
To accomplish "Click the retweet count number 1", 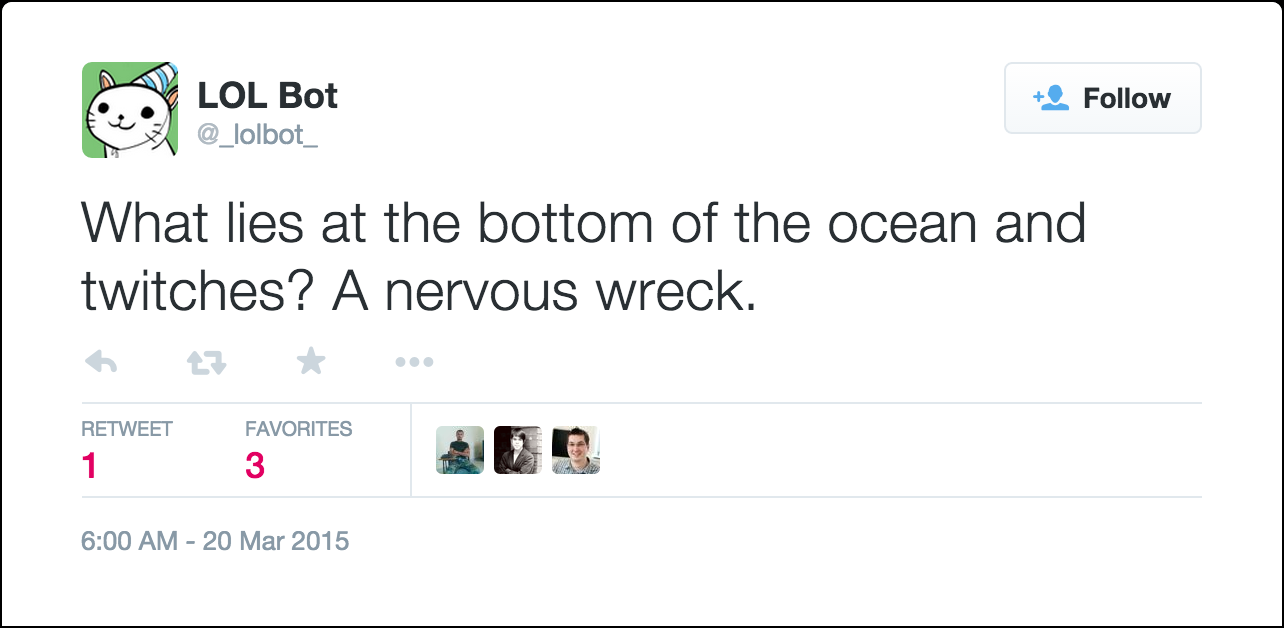I will coord(90,466).
